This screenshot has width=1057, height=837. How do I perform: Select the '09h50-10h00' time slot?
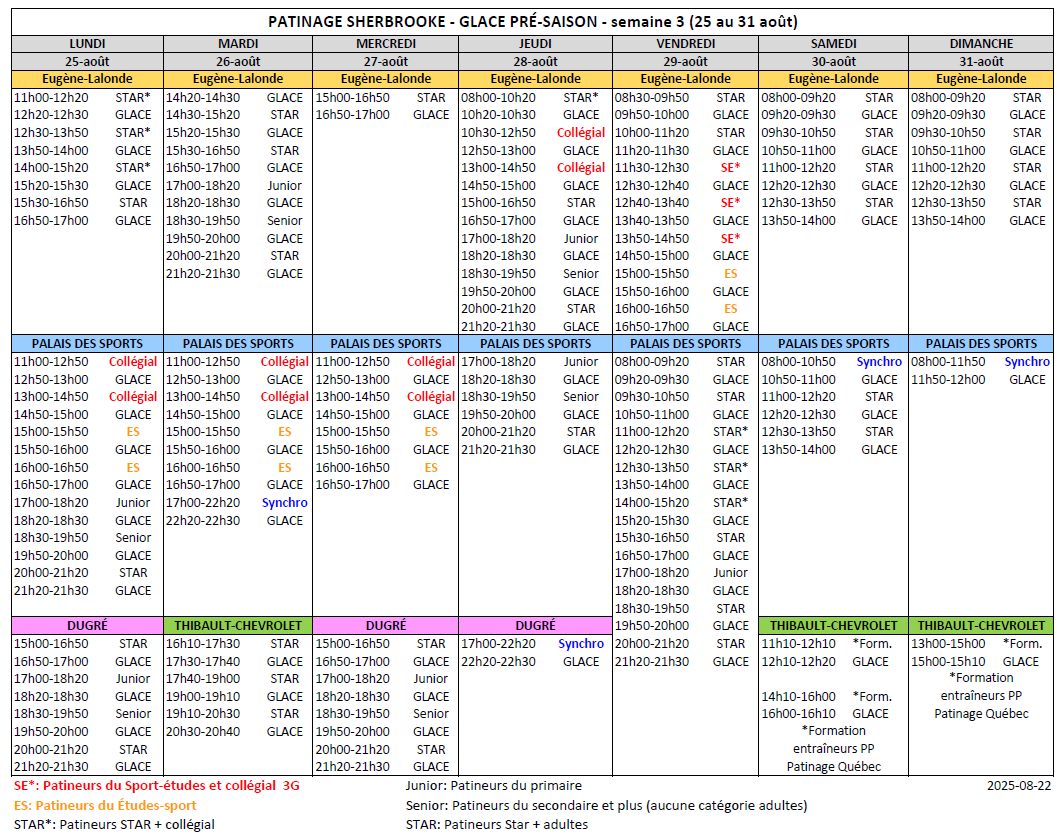point(652,115)
